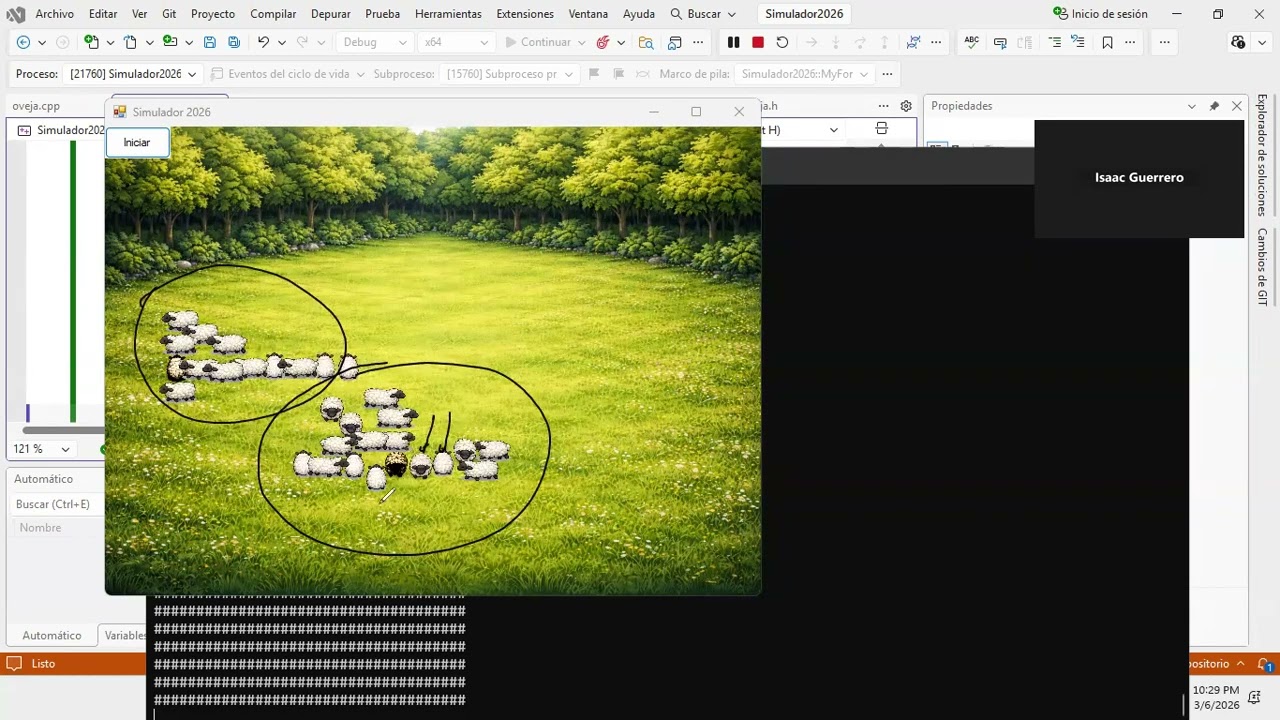
Task: Open the x64 platform dropdown
Action: tap(455, 42)
